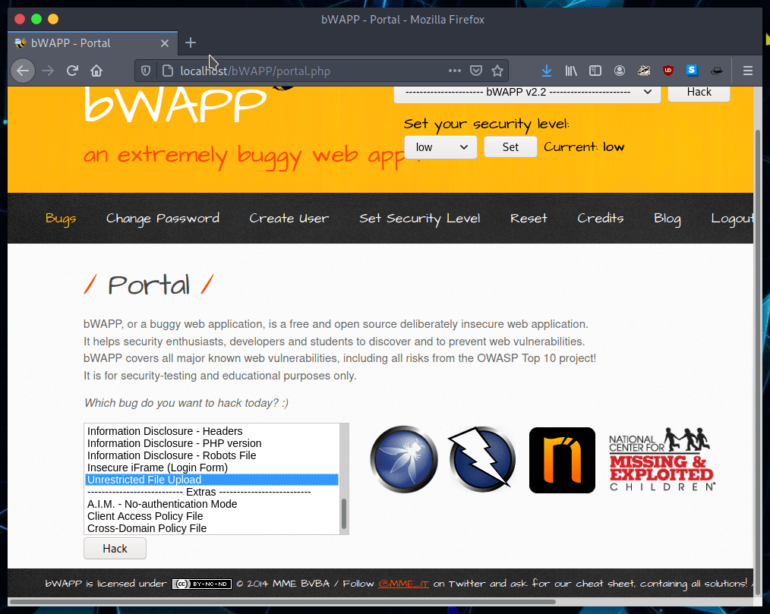Click the forward navigation arrow
Image resolution: width=770 pixels, height=614 pixels.
[48, 71]
